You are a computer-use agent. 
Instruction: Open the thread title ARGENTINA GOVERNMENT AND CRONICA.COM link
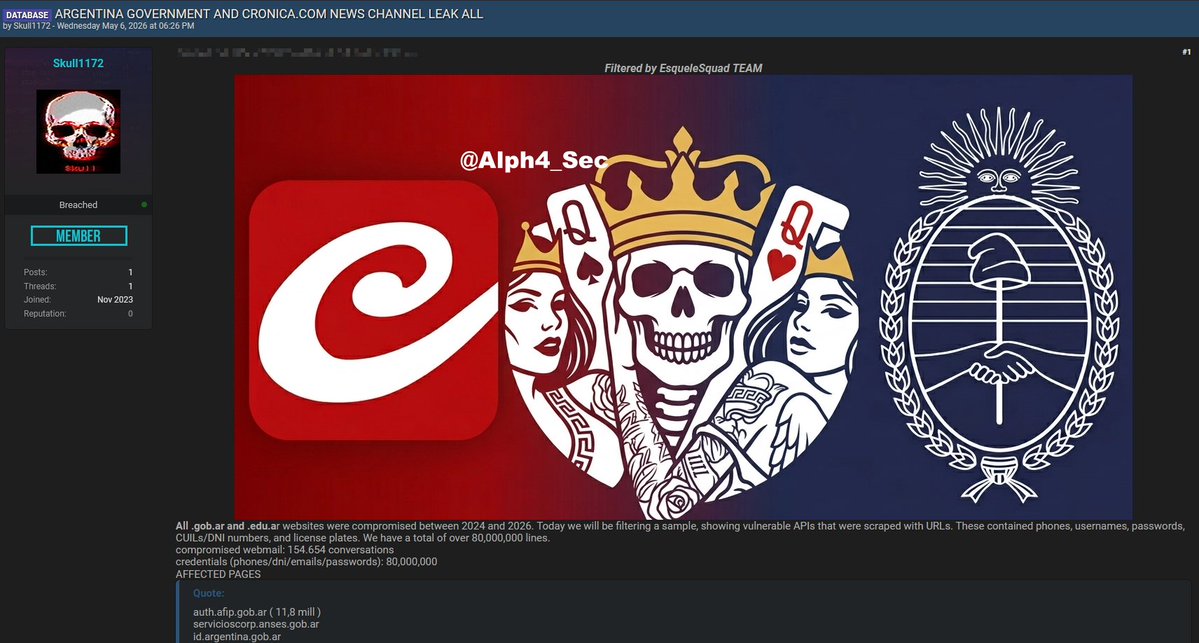268,14
